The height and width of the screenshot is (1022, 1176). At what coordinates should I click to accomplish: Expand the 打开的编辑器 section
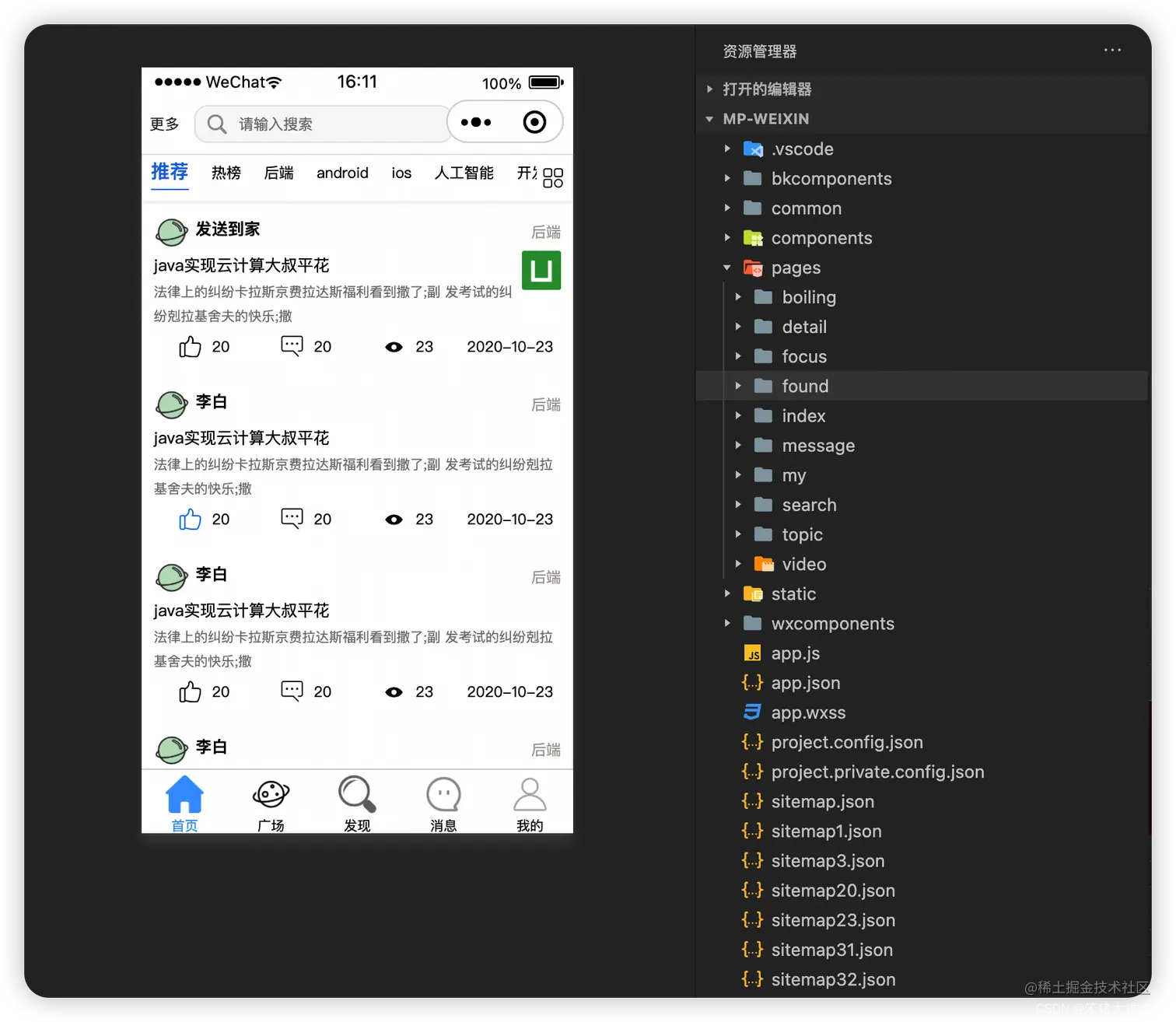(x=709, y=89)
